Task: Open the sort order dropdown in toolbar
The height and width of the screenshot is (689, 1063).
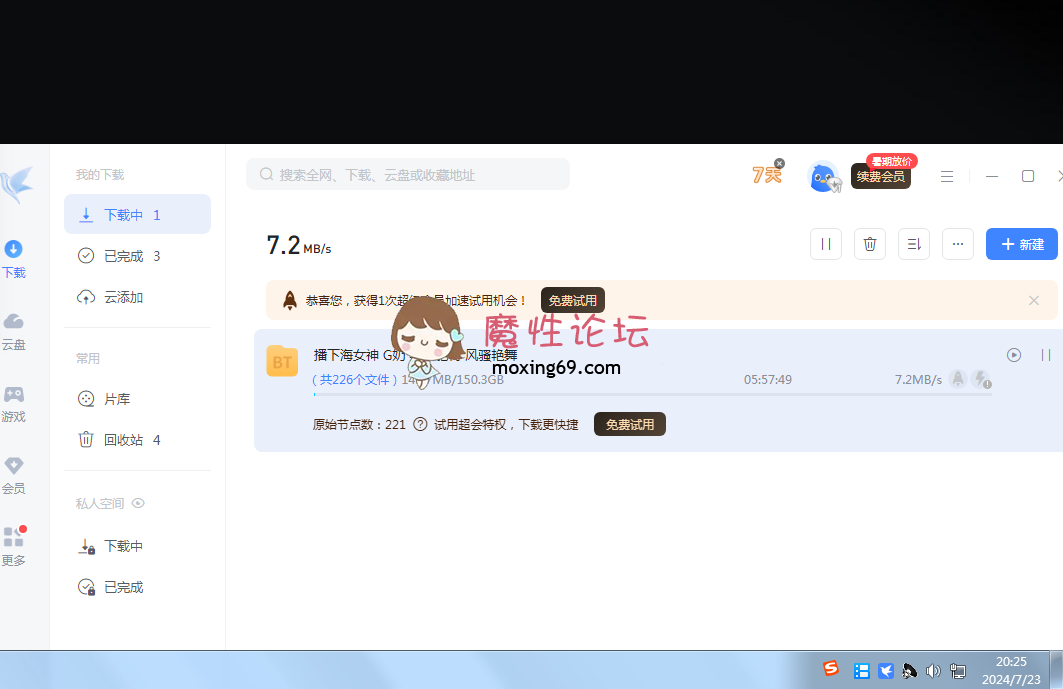Action: pos(913,244)
